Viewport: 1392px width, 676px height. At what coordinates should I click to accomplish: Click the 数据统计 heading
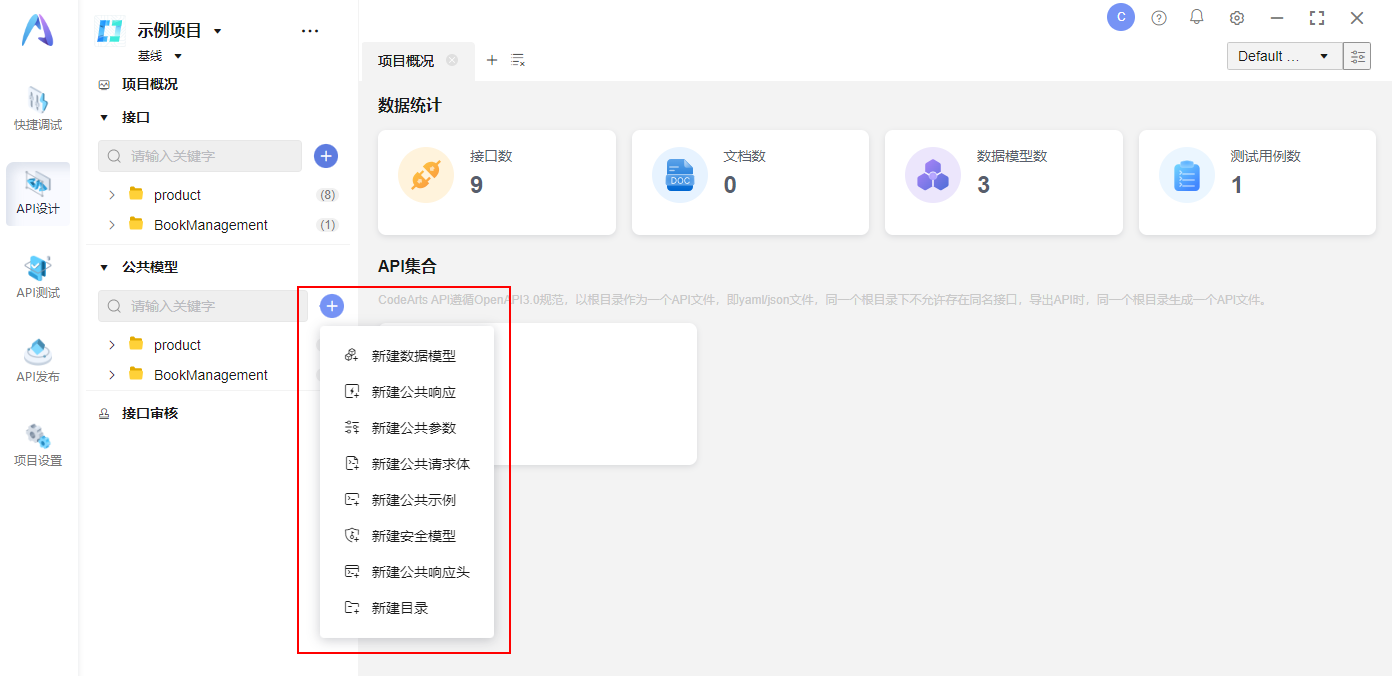point(410,105)
